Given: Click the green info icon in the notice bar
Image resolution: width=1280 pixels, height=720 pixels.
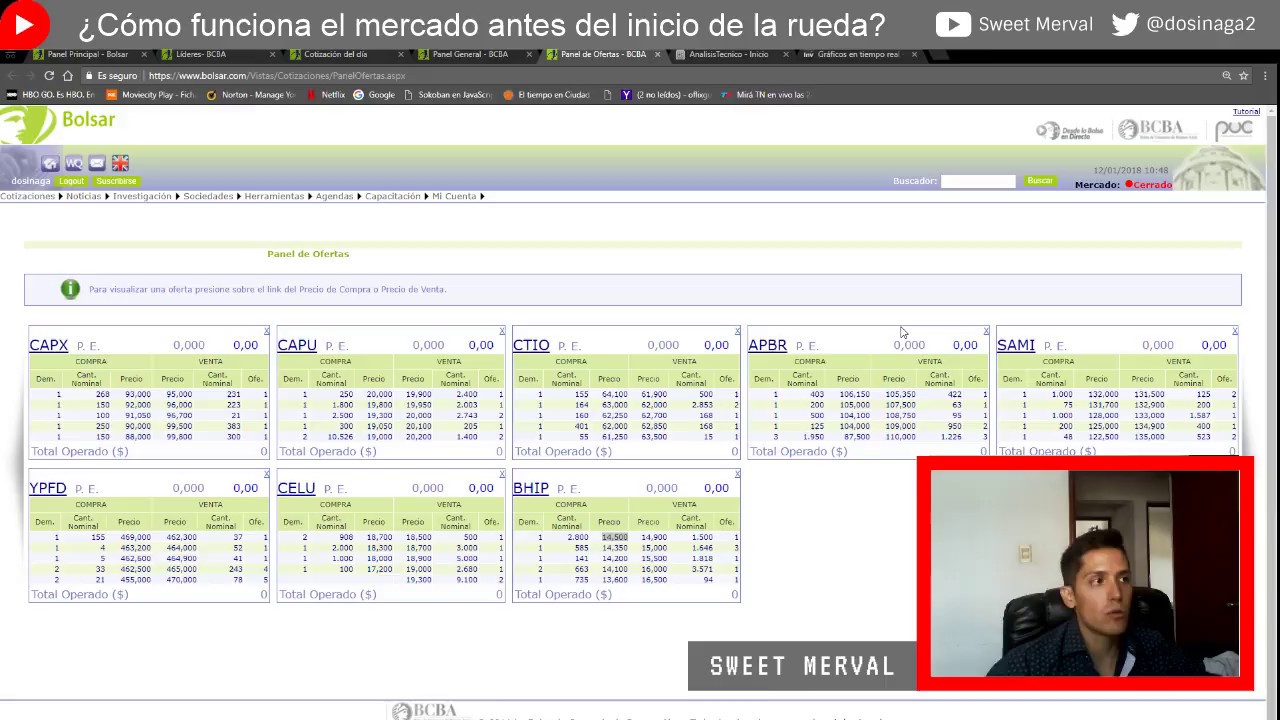Looking at the screenshot, I should pyautogui.click(x=70, y=289).
